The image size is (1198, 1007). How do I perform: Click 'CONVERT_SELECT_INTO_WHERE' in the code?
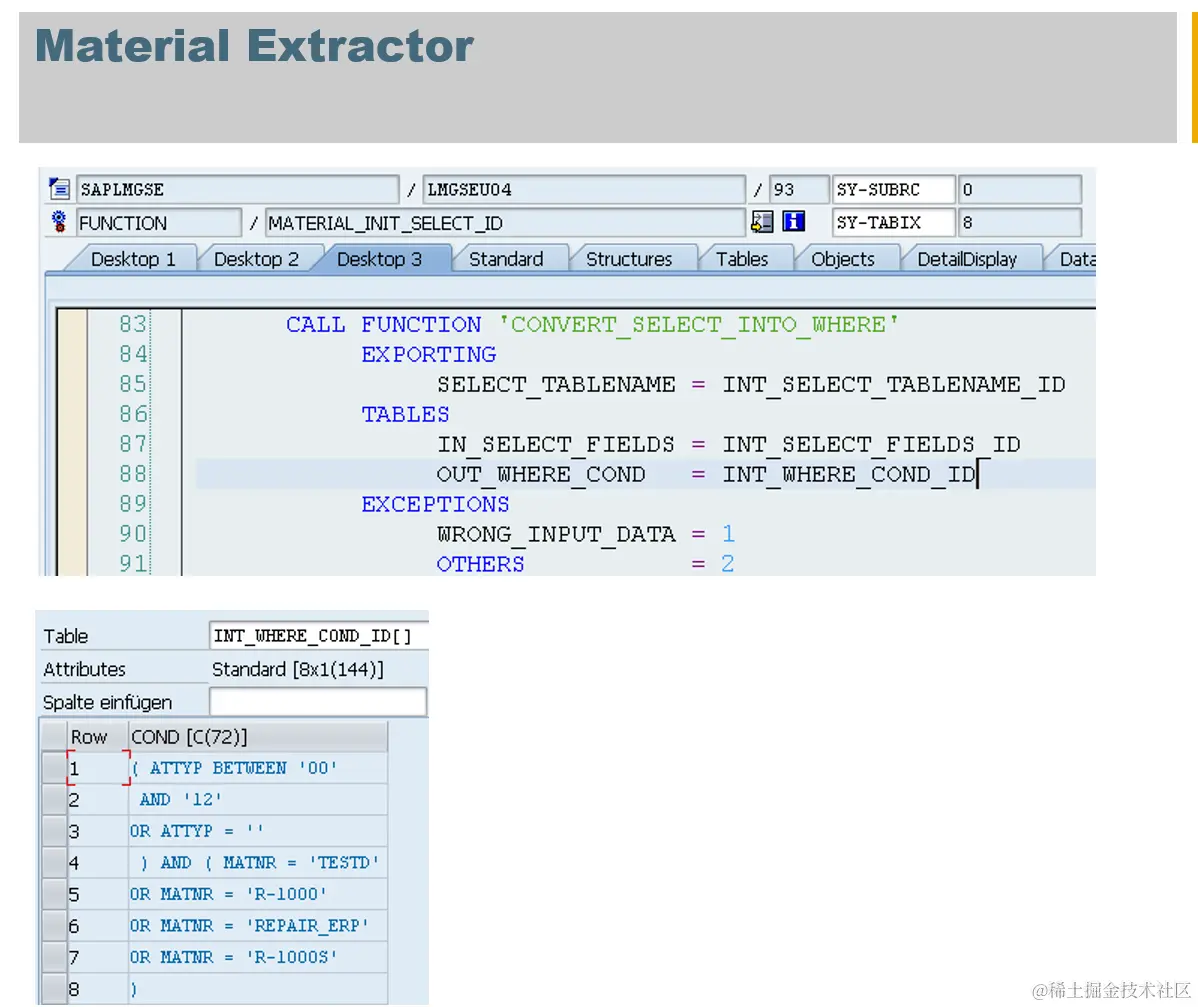(x=698, y=324)
